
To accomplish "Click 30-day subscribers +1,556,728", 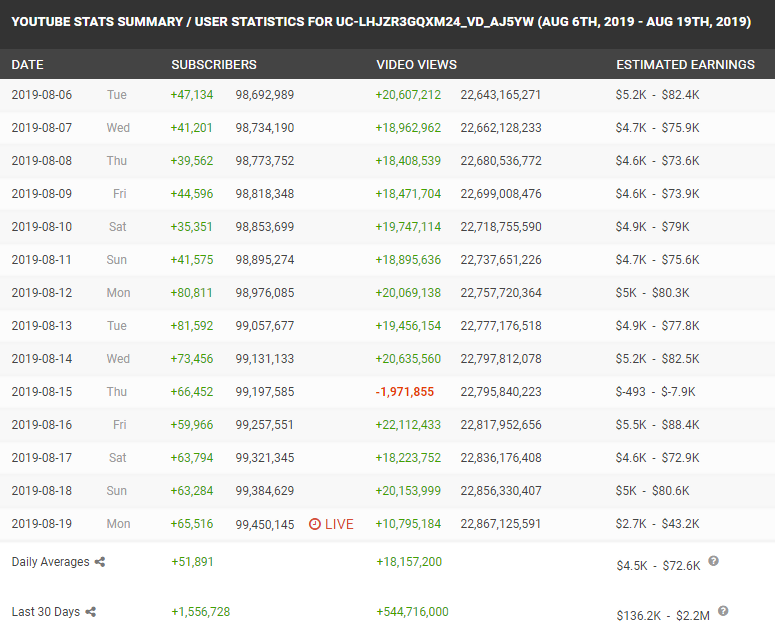I will tap(201, 612).
